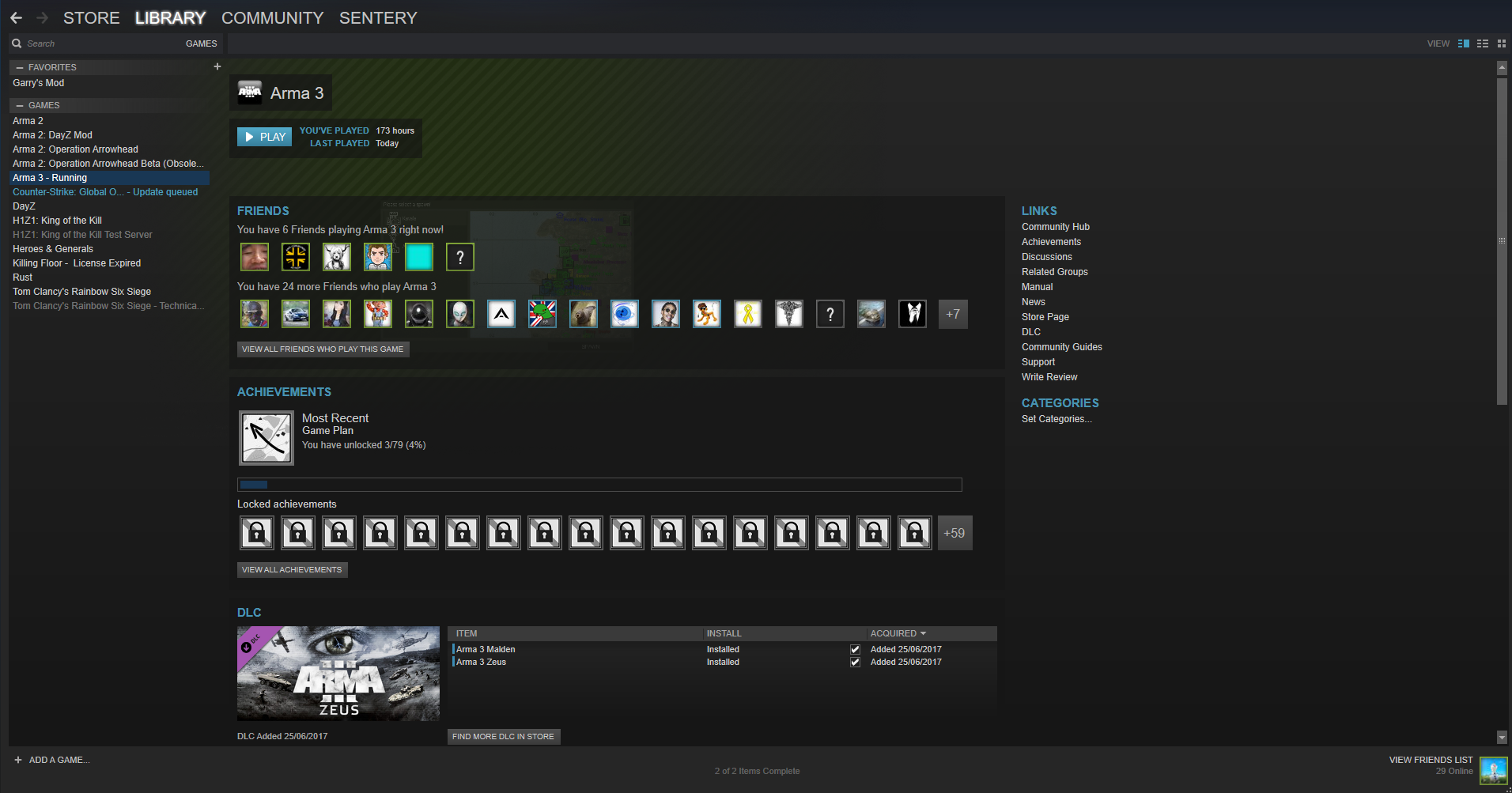
Task: Open the Discussions link
Action: [x=1047, y=257]
